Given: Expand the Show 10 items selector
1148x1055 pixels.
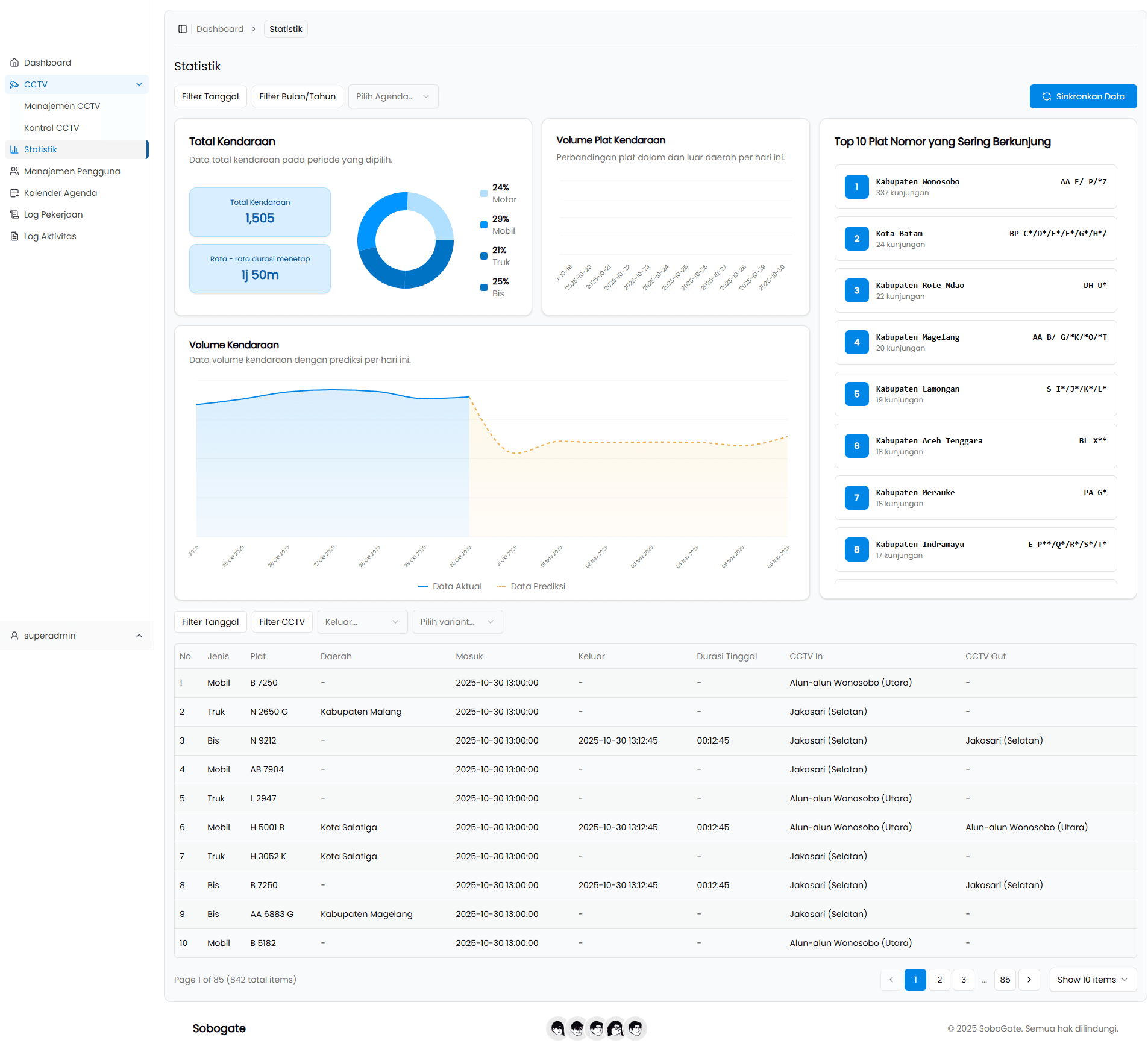Looking at the screenshot, I should [x=1092, y=980].
